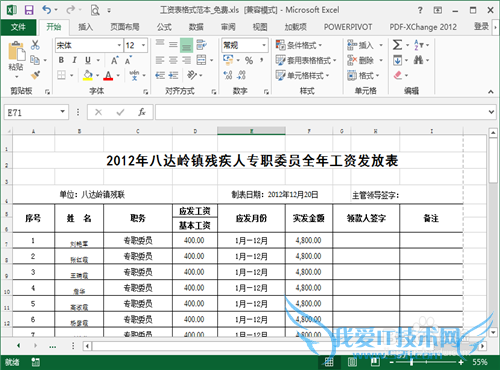This screenshot has width=500, height=370.
Task: Open the 文件 File tab
Action: coord(18,27)
